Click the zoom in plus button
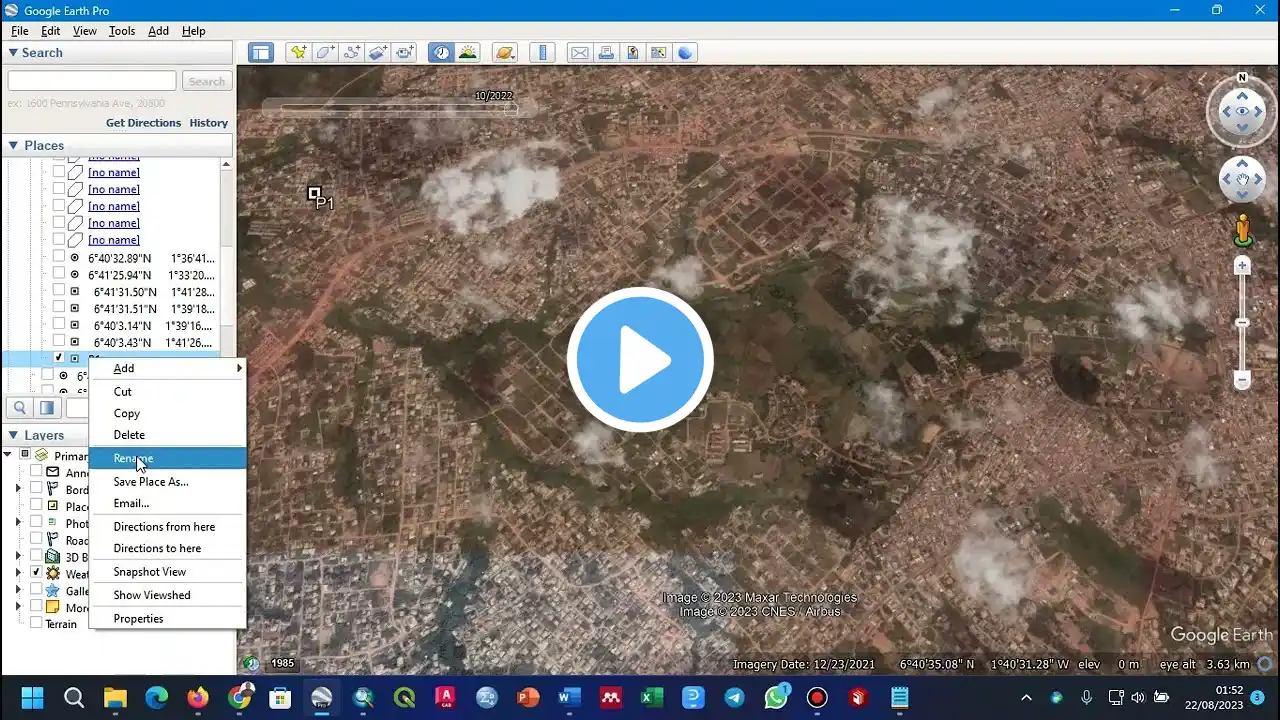Screen dimensions: 1280x720 click(1242, 266)
